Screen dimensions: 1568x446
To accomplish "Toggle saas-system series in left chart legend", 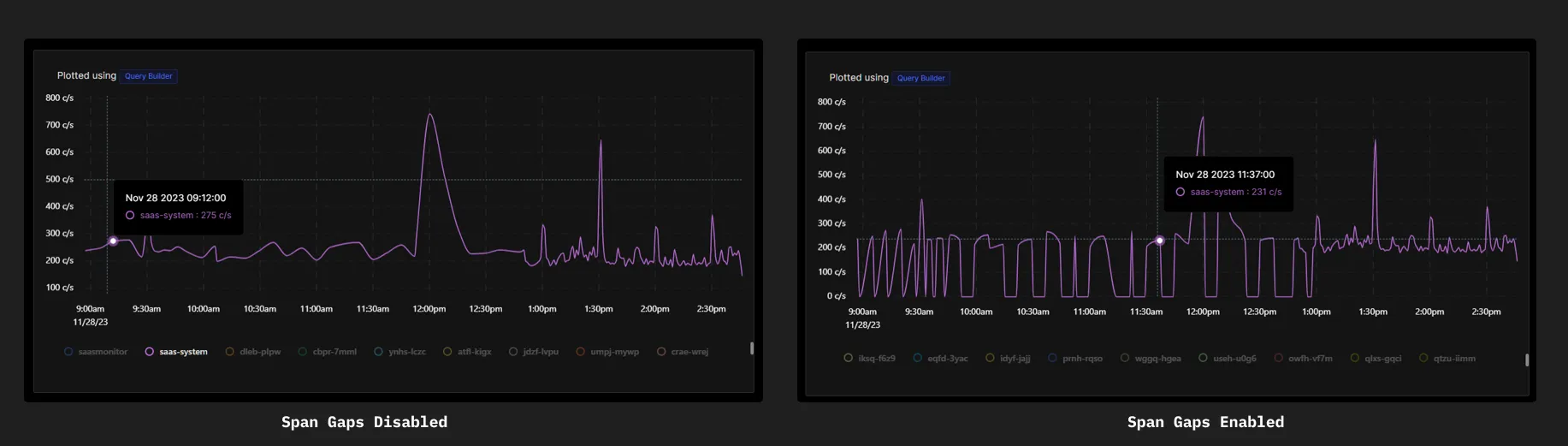I will pyautogui.click(x=176, y=352).
